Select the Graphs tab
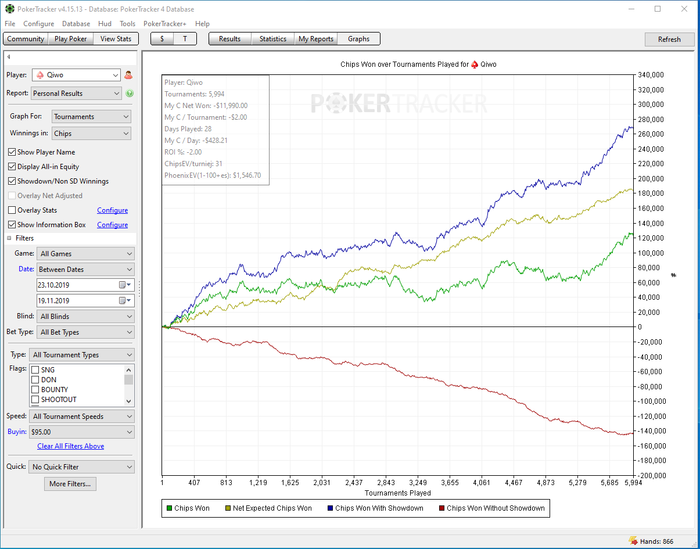Image resolution: width=700 pixels, height=549 pixels. 358,39
